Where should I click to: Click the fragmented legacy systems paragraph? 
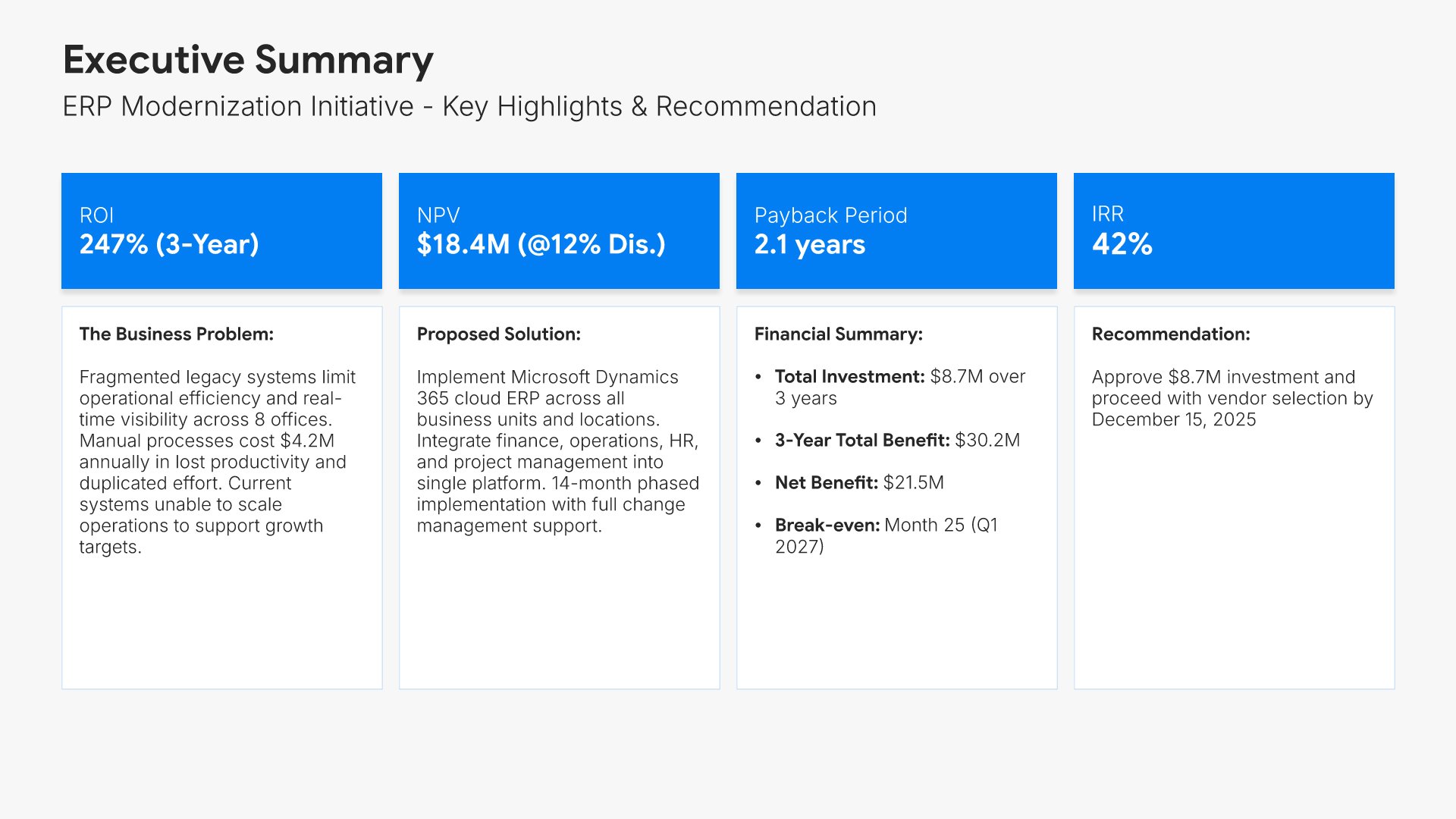coord(217,461)
